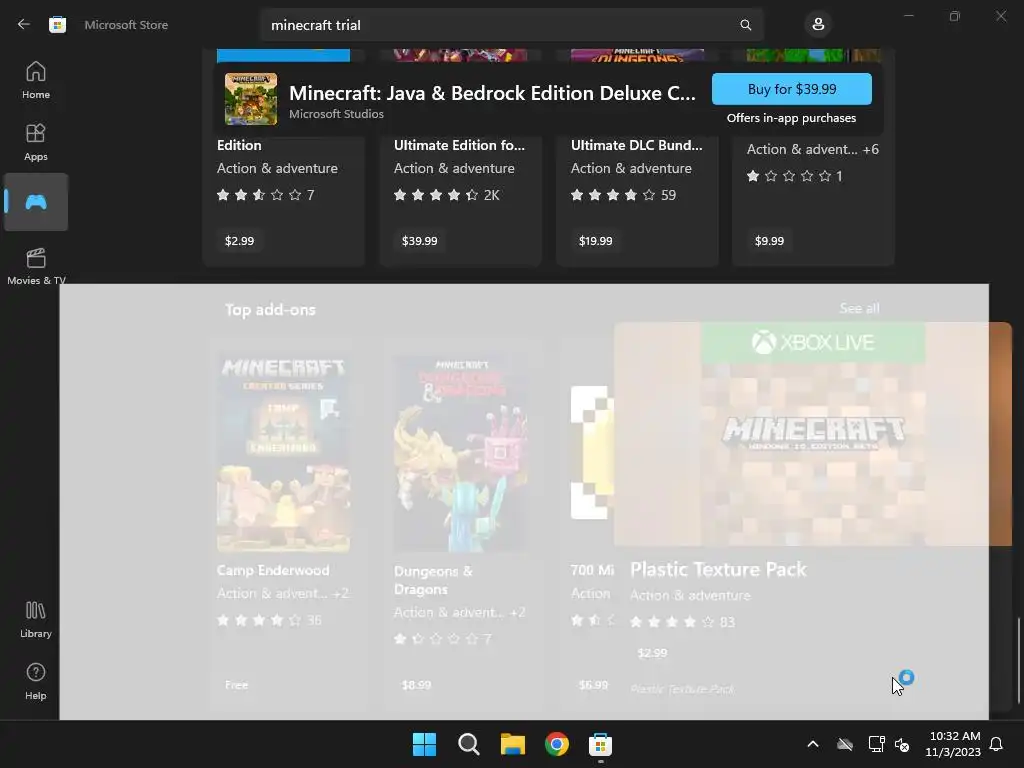Click the 2K ratings stars row
The height and width of the screenshot is (768, 1024).
(446, 195)
